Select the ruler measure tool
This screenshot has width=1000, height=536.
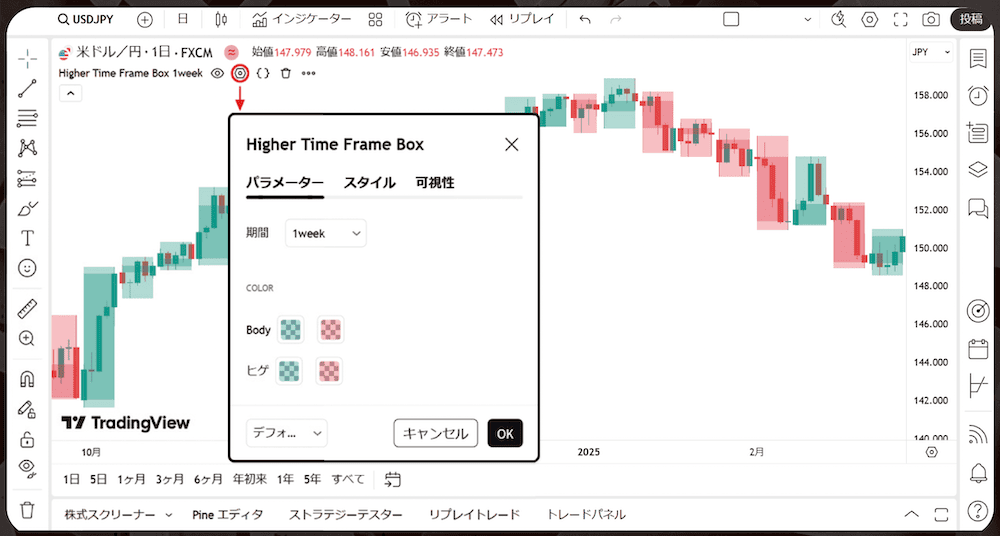[x=27, y=309]
